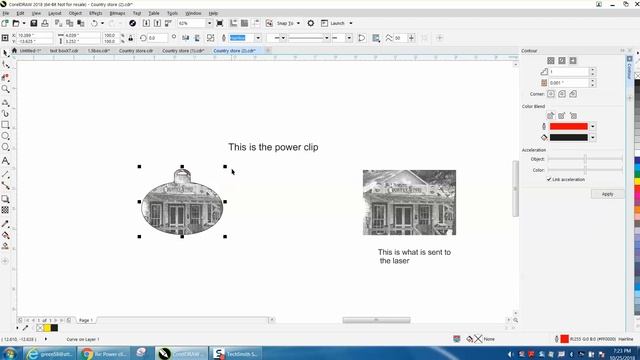This screenshot has width=640, height=360.
Task: Open the Bitmaps menu
Action: pyautogui.click(x=118, y=13)
